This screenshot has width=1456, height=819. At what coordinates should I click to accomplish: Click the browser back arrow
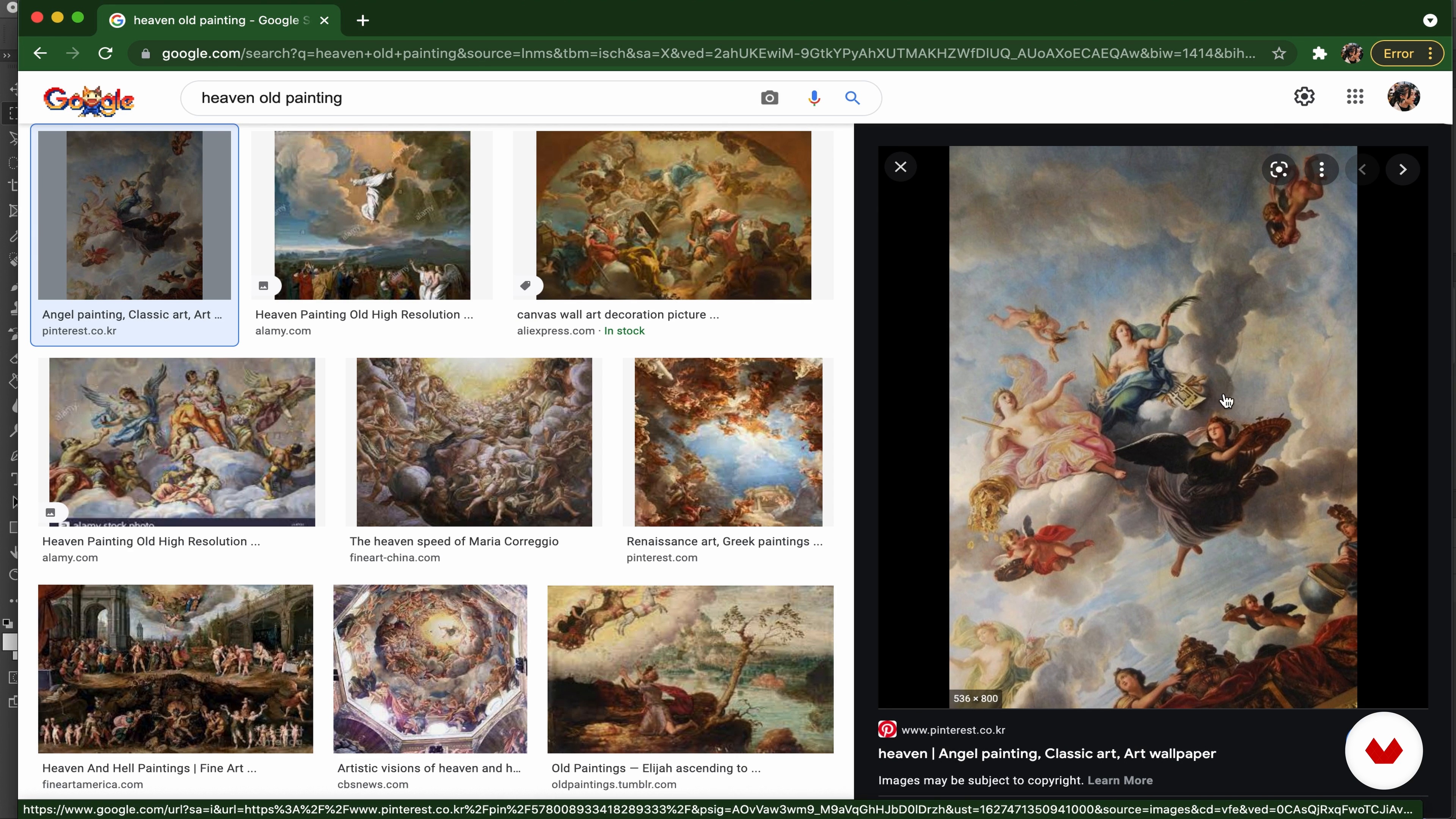39,53
